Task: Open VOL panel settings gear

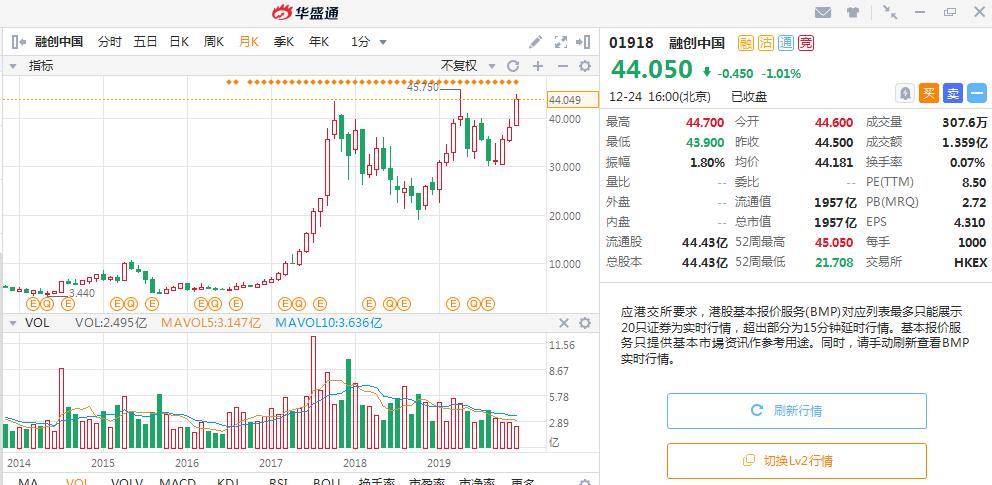Action: click(585, 323)
